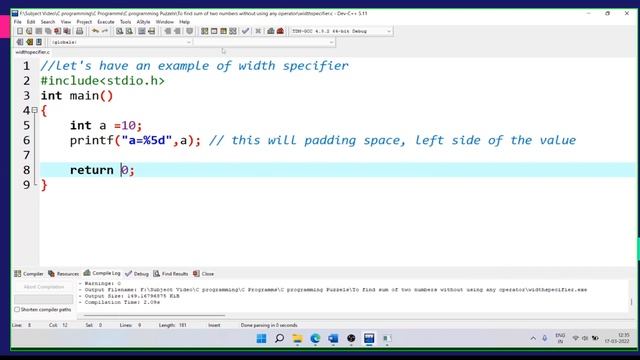The image size is (640, 360).
Task: Open the Project menu
Action: coord(84,22)
